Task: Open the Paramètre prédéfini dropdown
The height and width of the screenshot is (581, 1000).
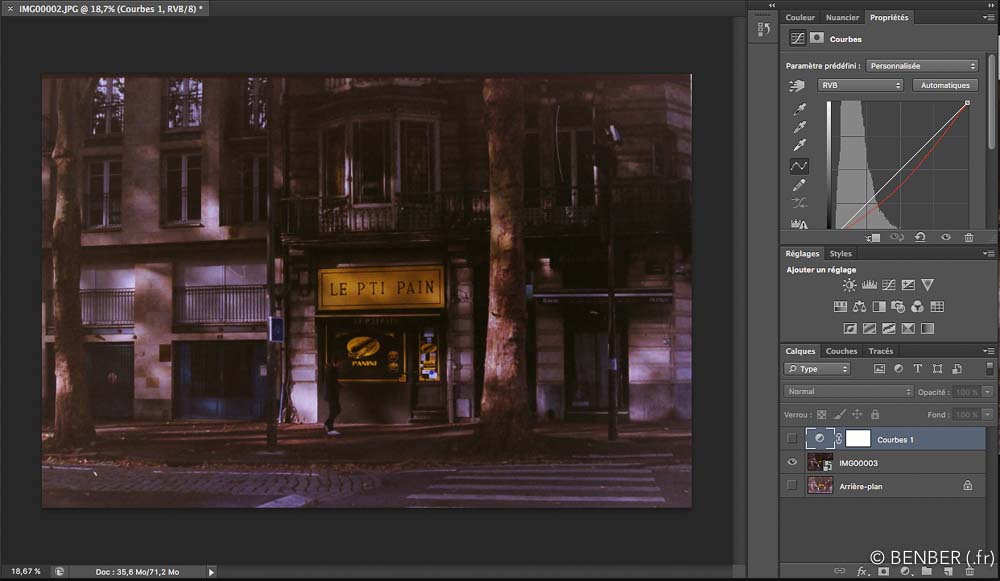Action: coord(921,66)
